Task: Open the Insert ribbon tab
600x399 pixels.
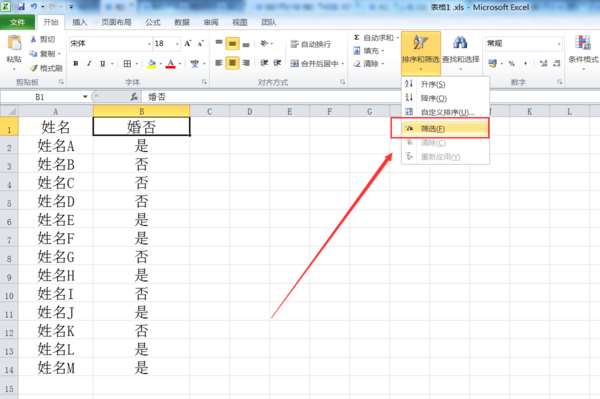Action: [x=80, y=22]
